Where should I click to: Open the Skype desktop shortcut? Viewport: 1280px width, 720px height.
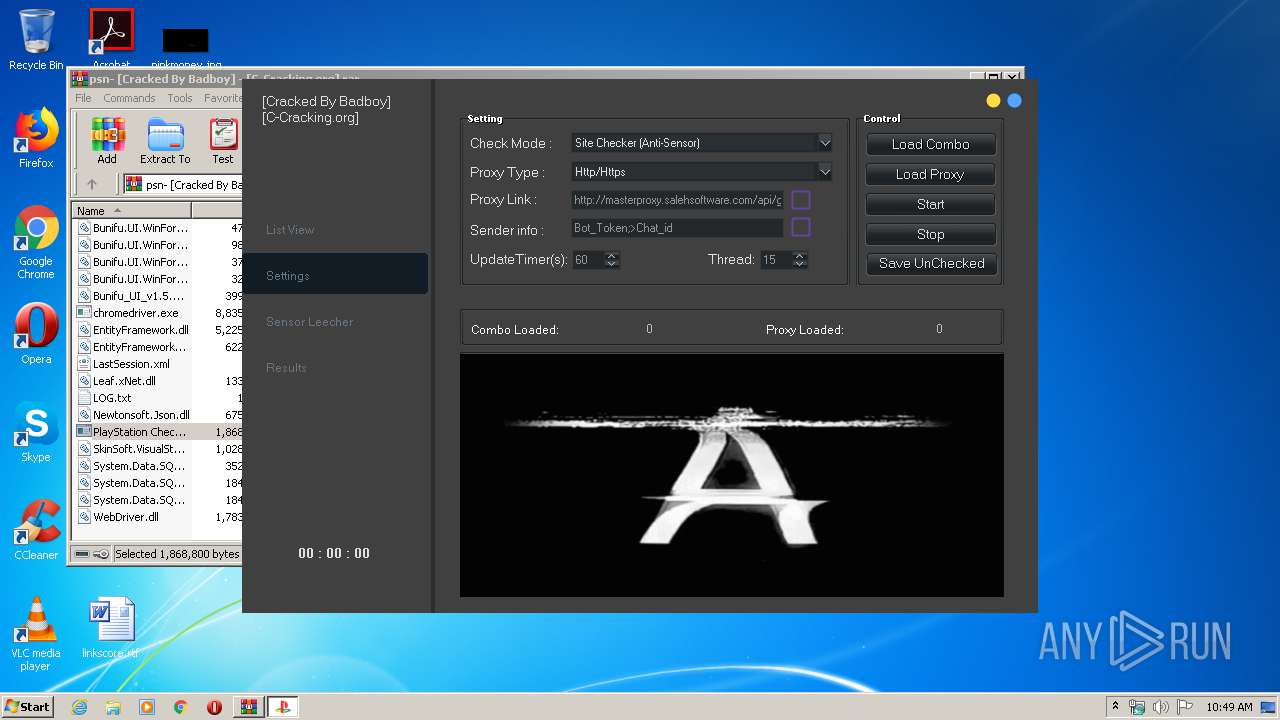click(36, 432)
